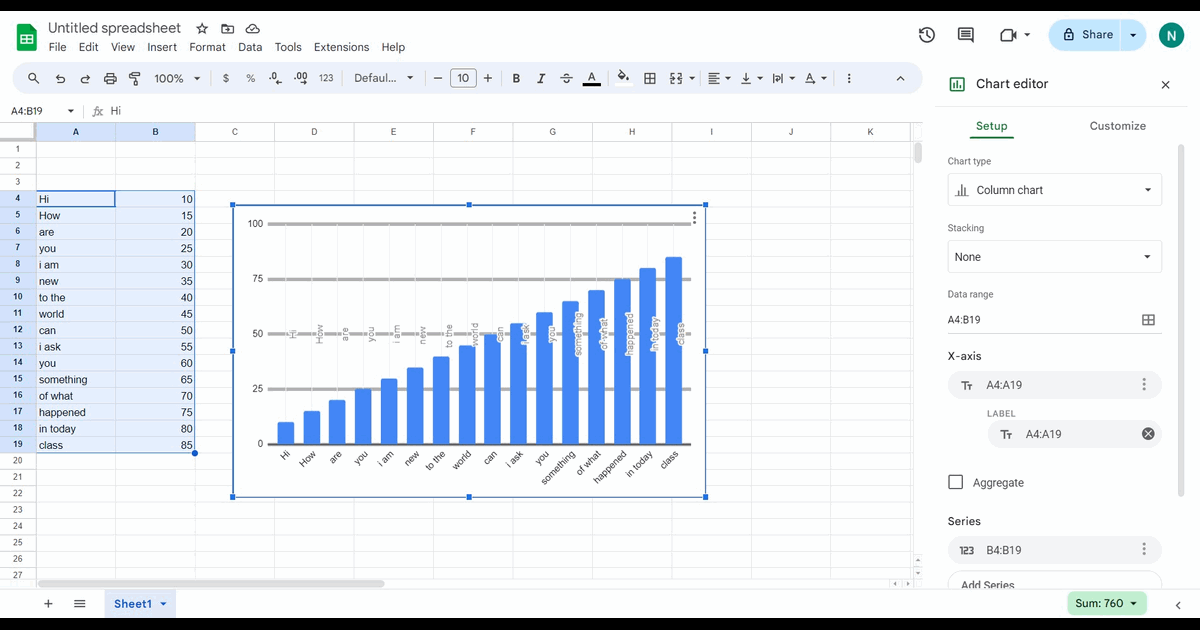Toggle strikethrough formatting
This screenshot has height=630, width=1200.
[x=567, y=78]
